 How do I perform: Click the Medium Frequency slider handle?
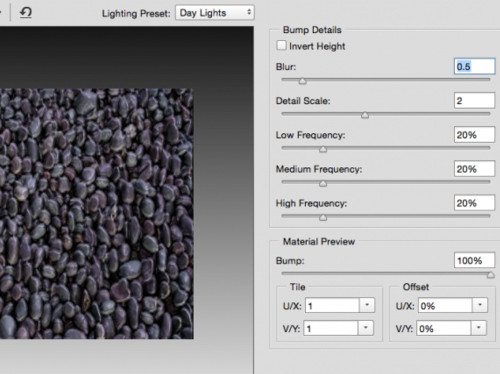323,183
